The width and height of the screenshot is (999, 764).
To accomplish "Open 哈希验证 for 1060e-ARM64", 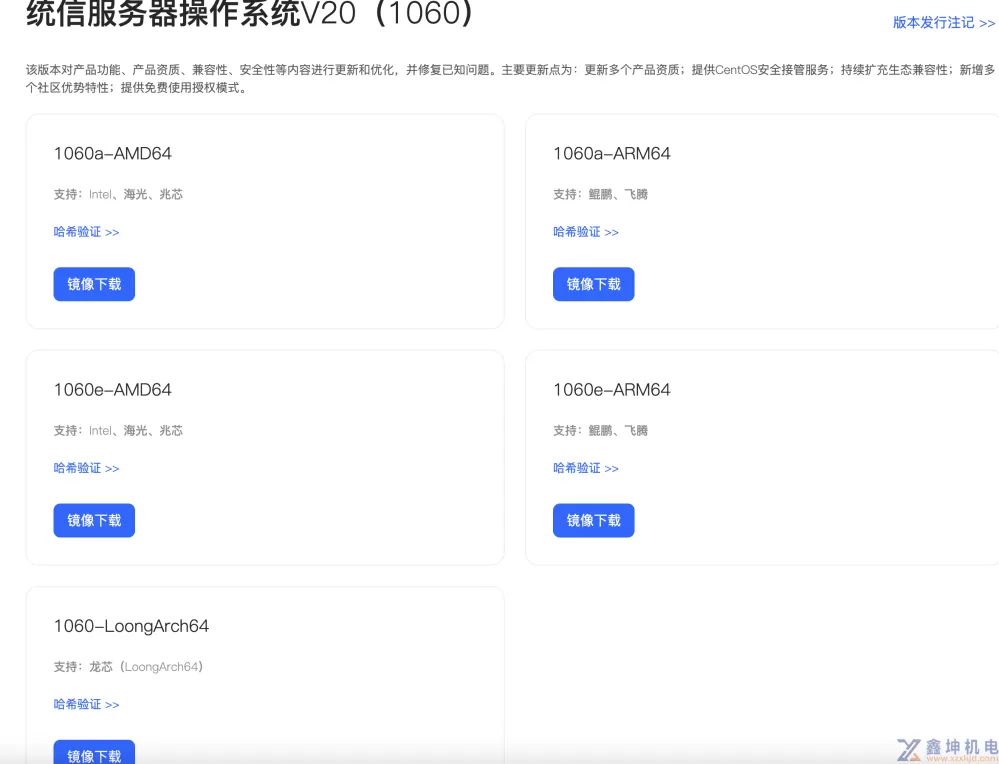I will (586, 468).
